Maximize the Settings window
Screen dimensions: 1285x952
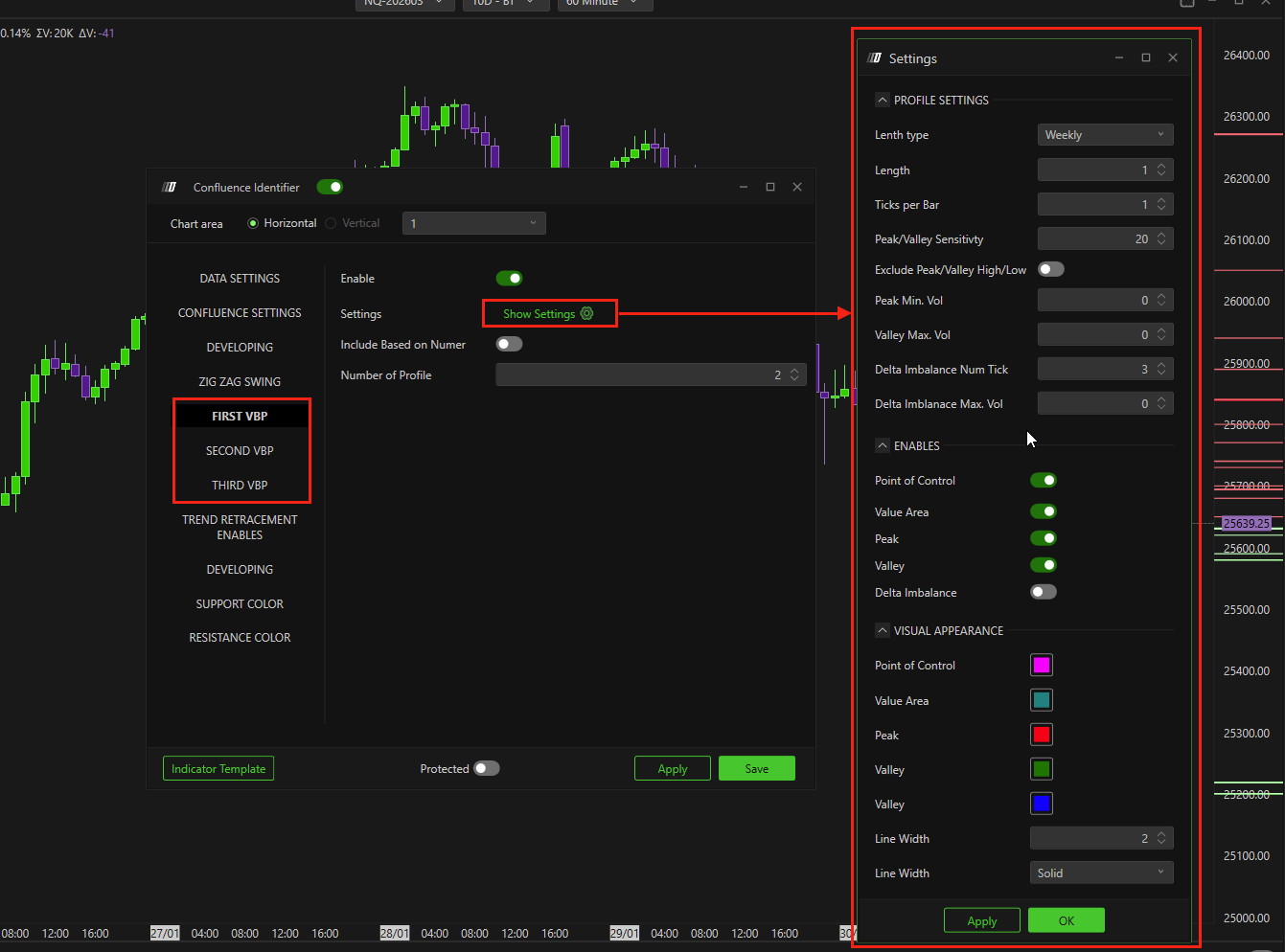tap(1145, 57)
